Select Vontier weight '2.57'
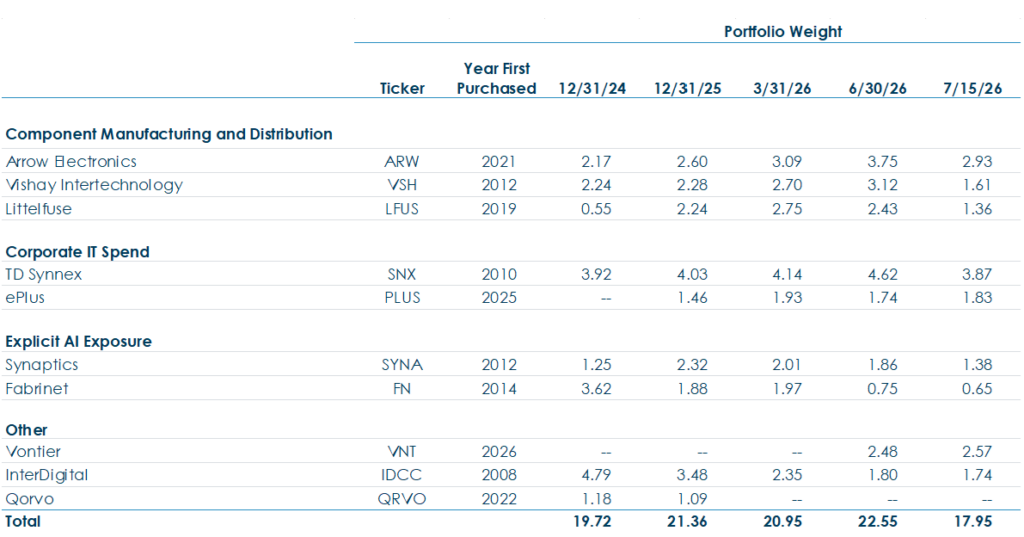Screen dimensions: 1024x537 (977, 451)
